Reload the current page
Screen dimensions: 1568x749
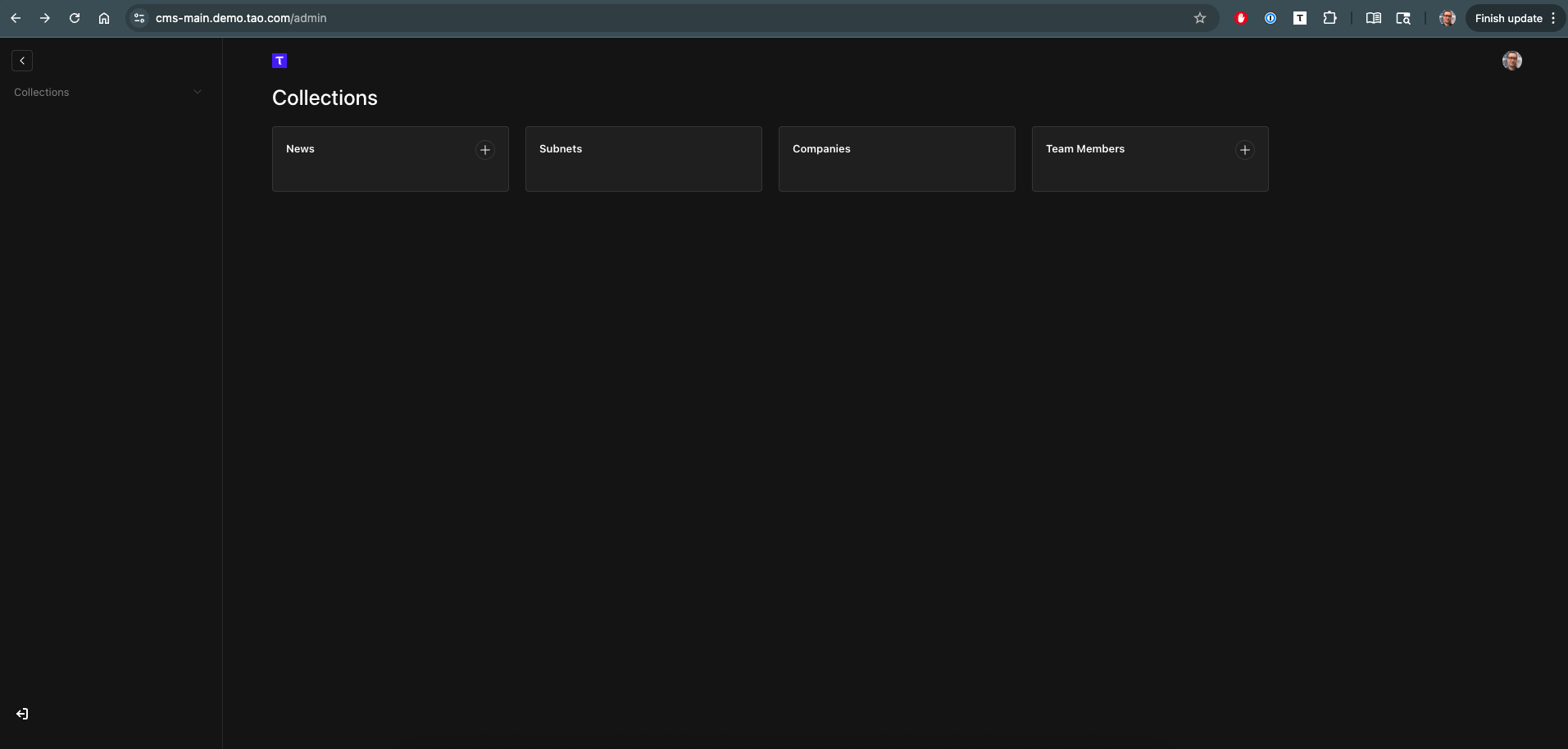(75, 18)
